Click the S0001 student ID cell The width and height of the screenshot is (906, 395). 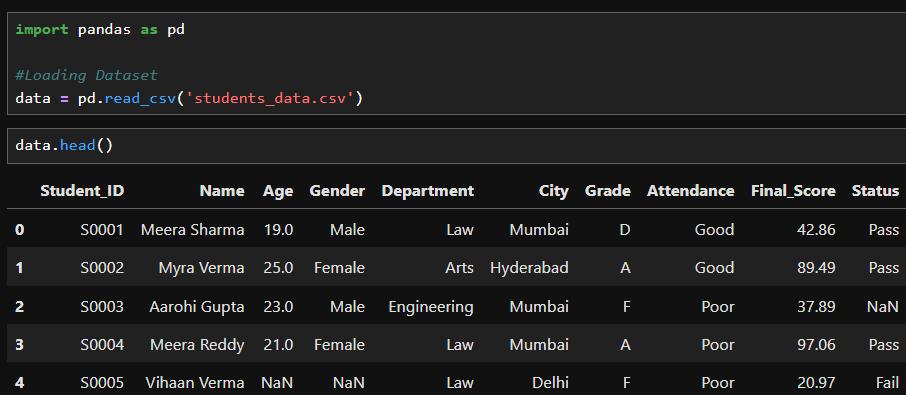102,230
